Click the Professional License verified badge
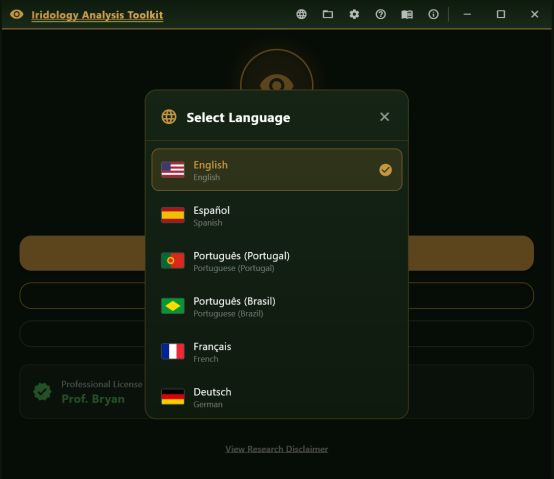Screen dimensions: 554x479 (x=42, y=391)
